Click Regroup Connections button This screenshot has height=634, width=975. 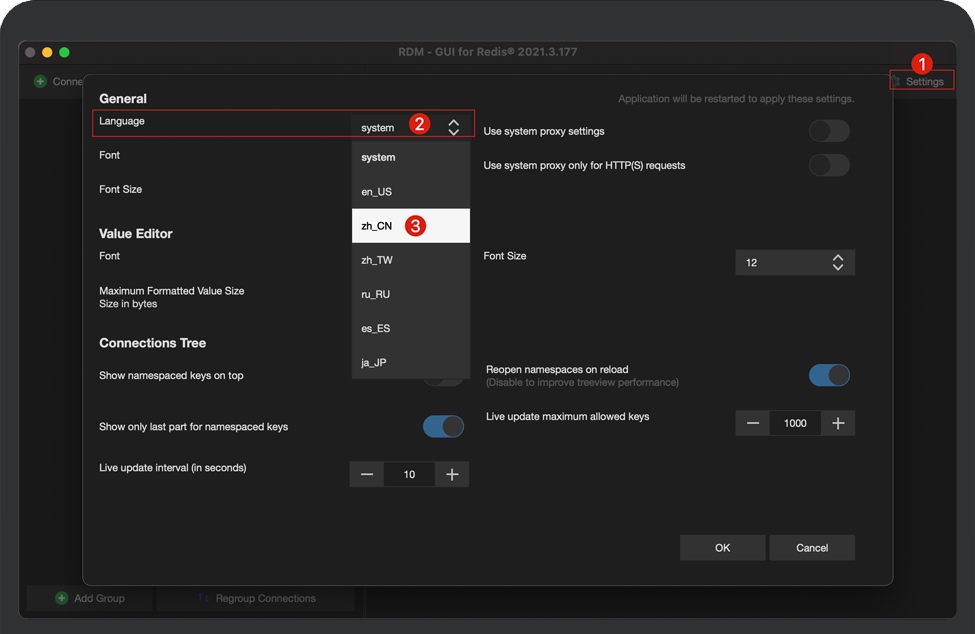256,598
